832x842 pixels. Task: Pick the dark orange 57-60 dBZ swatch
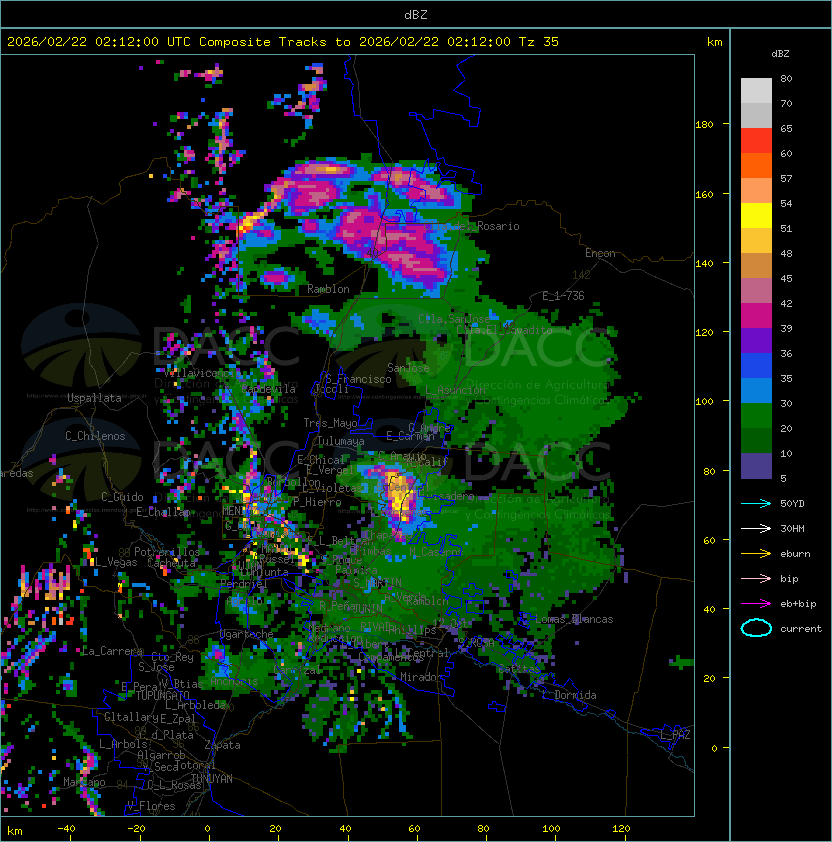(x=756, y=165)
